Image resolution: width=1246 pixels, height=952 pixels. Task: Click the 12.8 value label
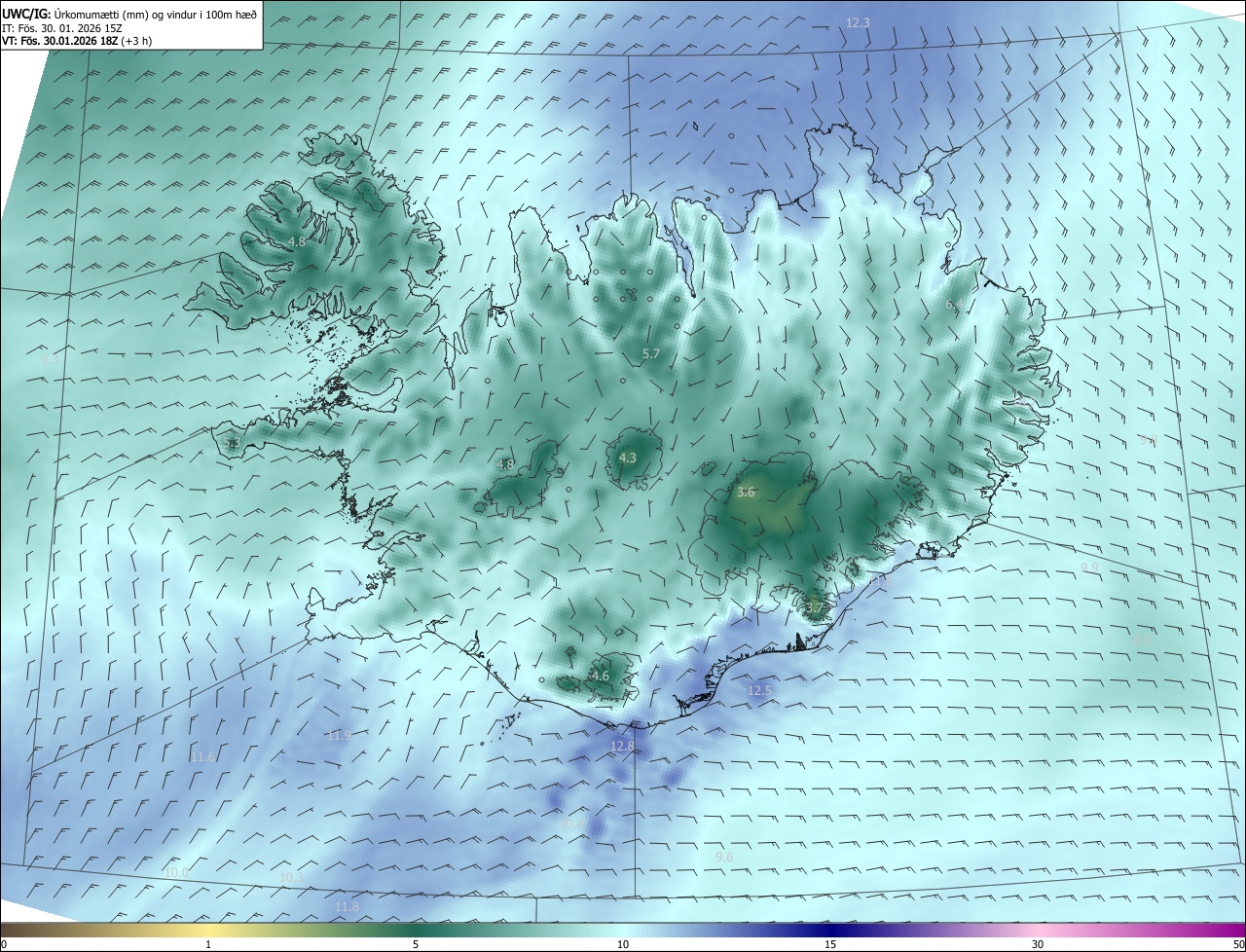tap(622, 747)
